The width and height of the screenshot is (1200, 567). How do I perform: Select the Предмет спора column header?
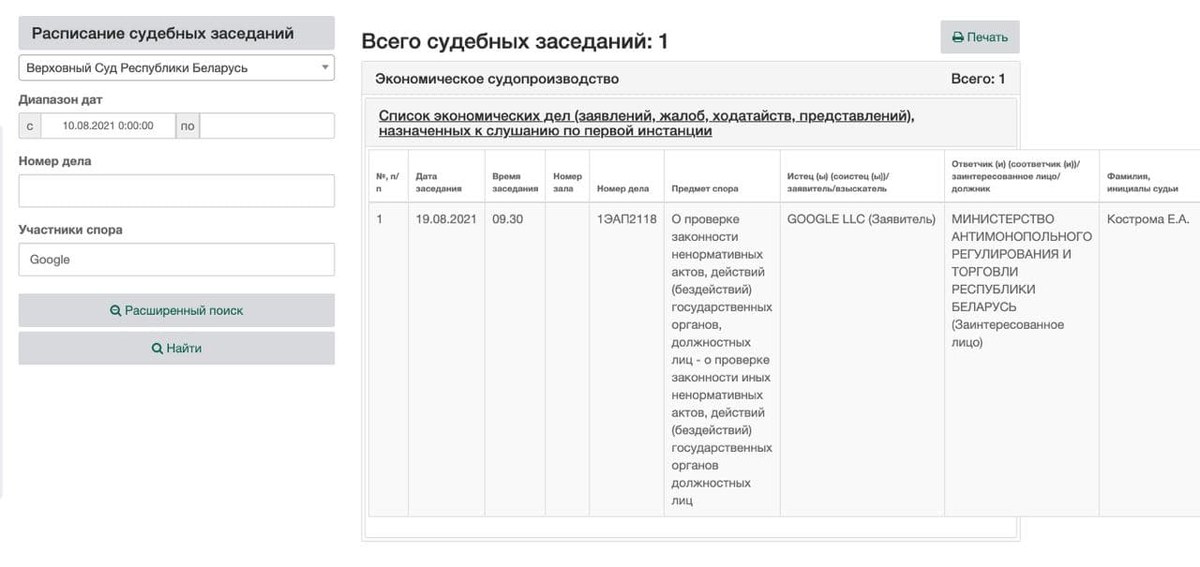(705, 188)
